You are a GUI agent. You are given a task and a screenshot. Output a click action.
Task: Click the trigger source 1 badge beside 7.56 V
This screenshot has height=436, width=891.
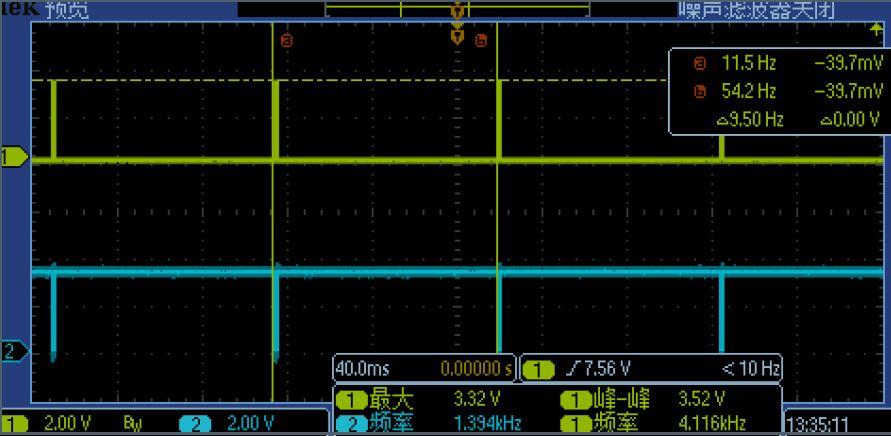click(538, 371)
